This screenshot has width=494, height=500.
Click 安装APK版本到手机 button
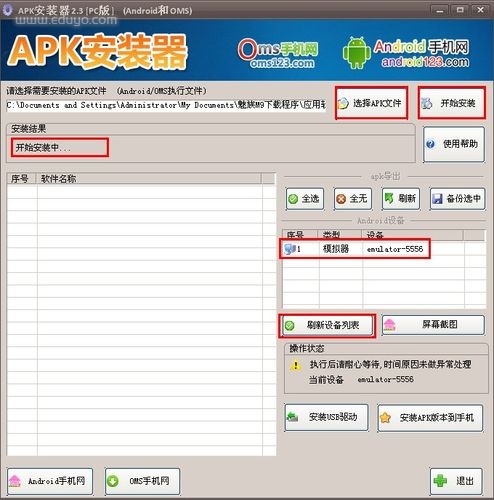click(x=430, y=418)
